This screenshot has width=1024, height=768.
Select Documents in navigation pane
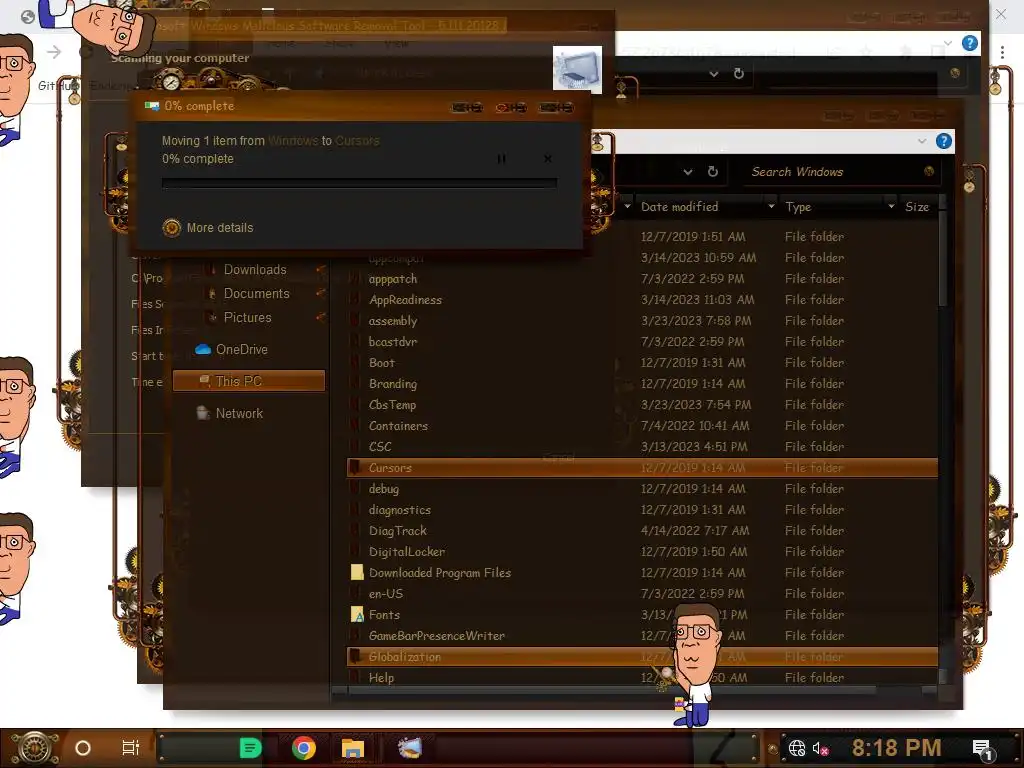click(256, 294)
